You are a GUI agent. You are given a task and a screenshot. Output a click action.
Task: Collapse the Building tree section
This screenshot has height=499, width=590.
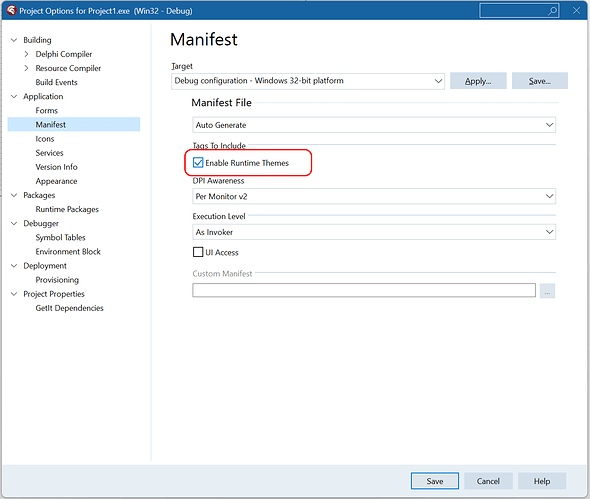point(14,40)
